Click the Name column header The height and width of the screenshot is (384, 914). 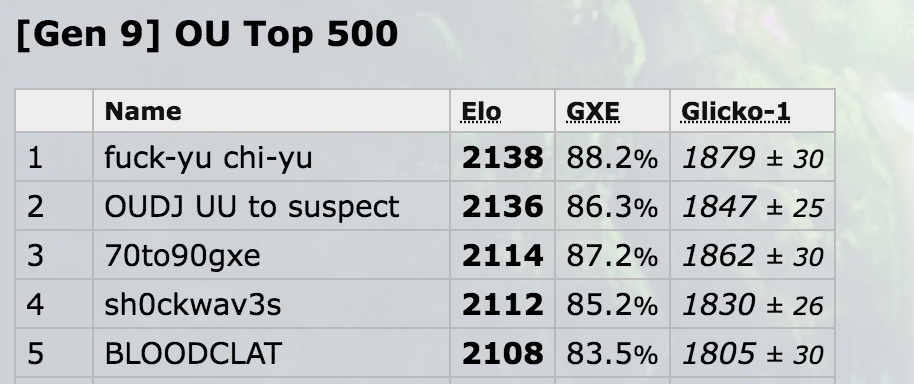click(143, 111)
